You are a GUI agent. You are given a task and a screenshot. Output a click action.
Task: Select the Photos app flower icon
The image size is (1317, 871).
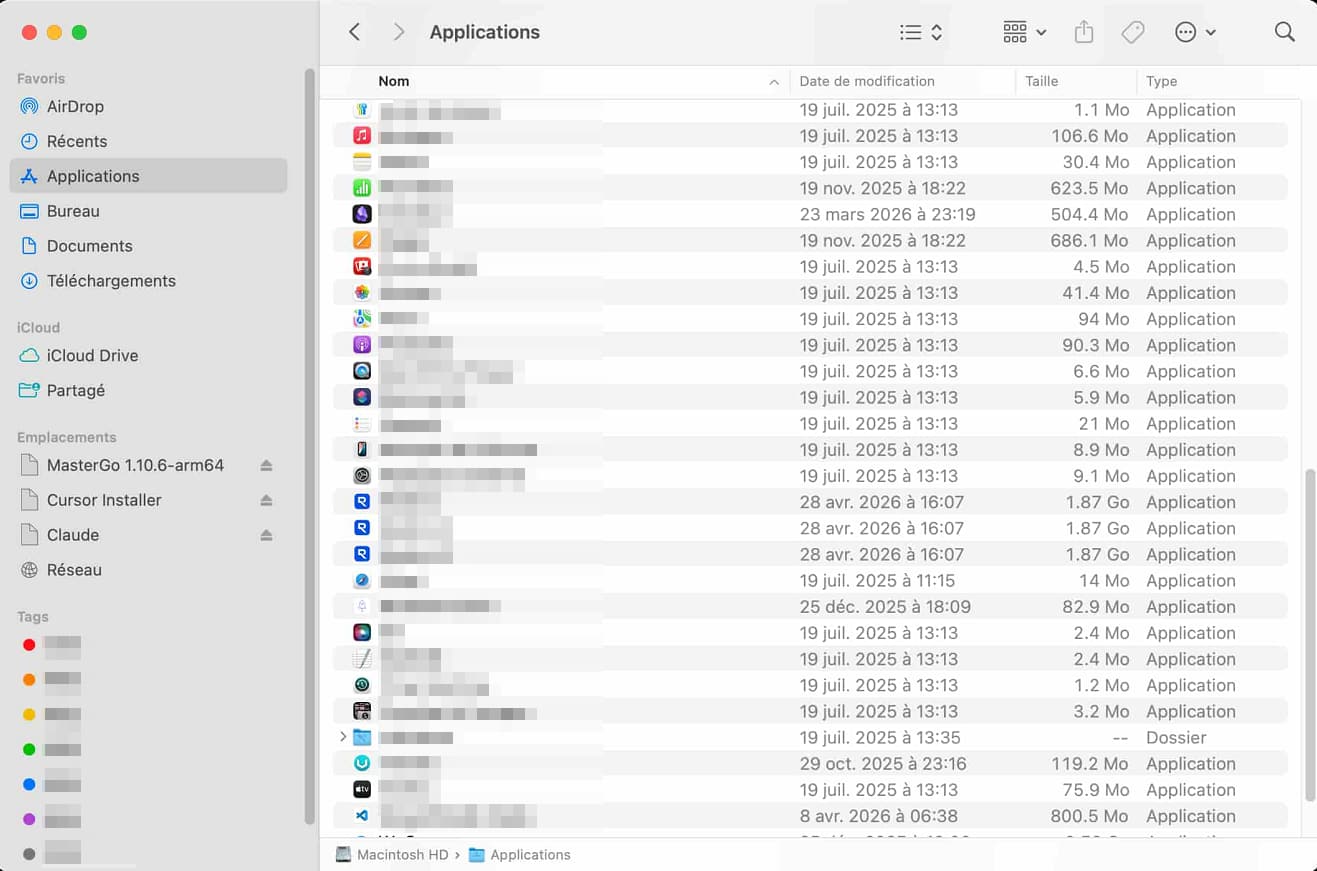click(362, 293)
